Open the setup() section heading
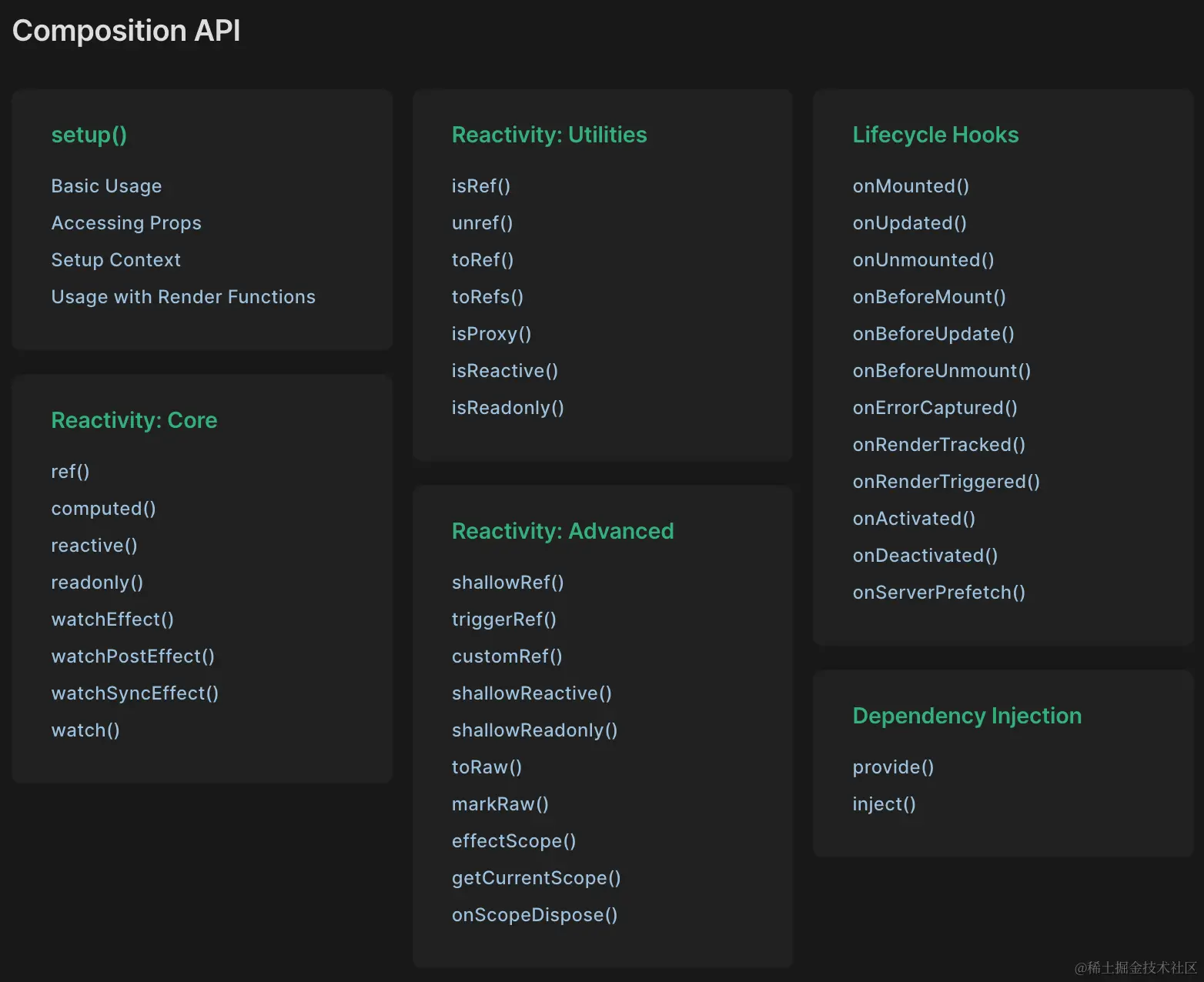The image size is (1204, 982). 89,135
